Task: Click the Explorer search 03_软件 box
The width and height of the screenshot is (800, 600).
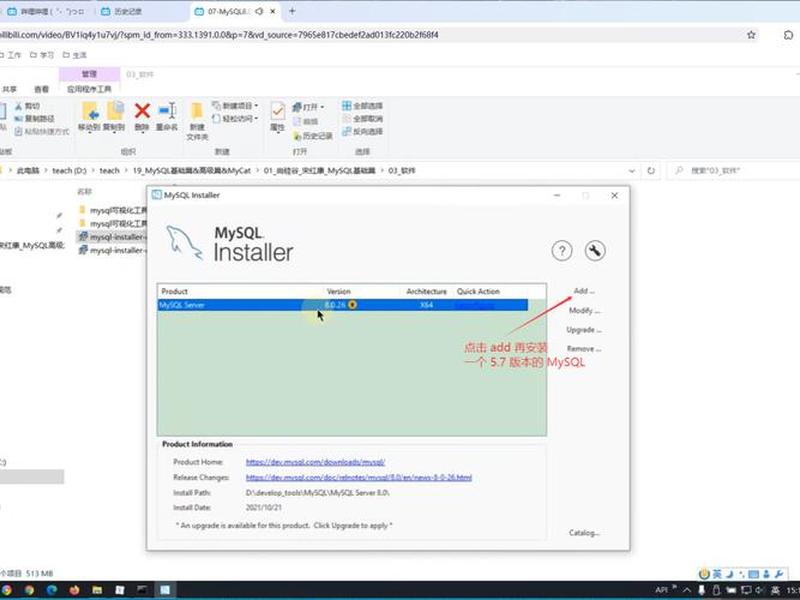Action: 735,171
